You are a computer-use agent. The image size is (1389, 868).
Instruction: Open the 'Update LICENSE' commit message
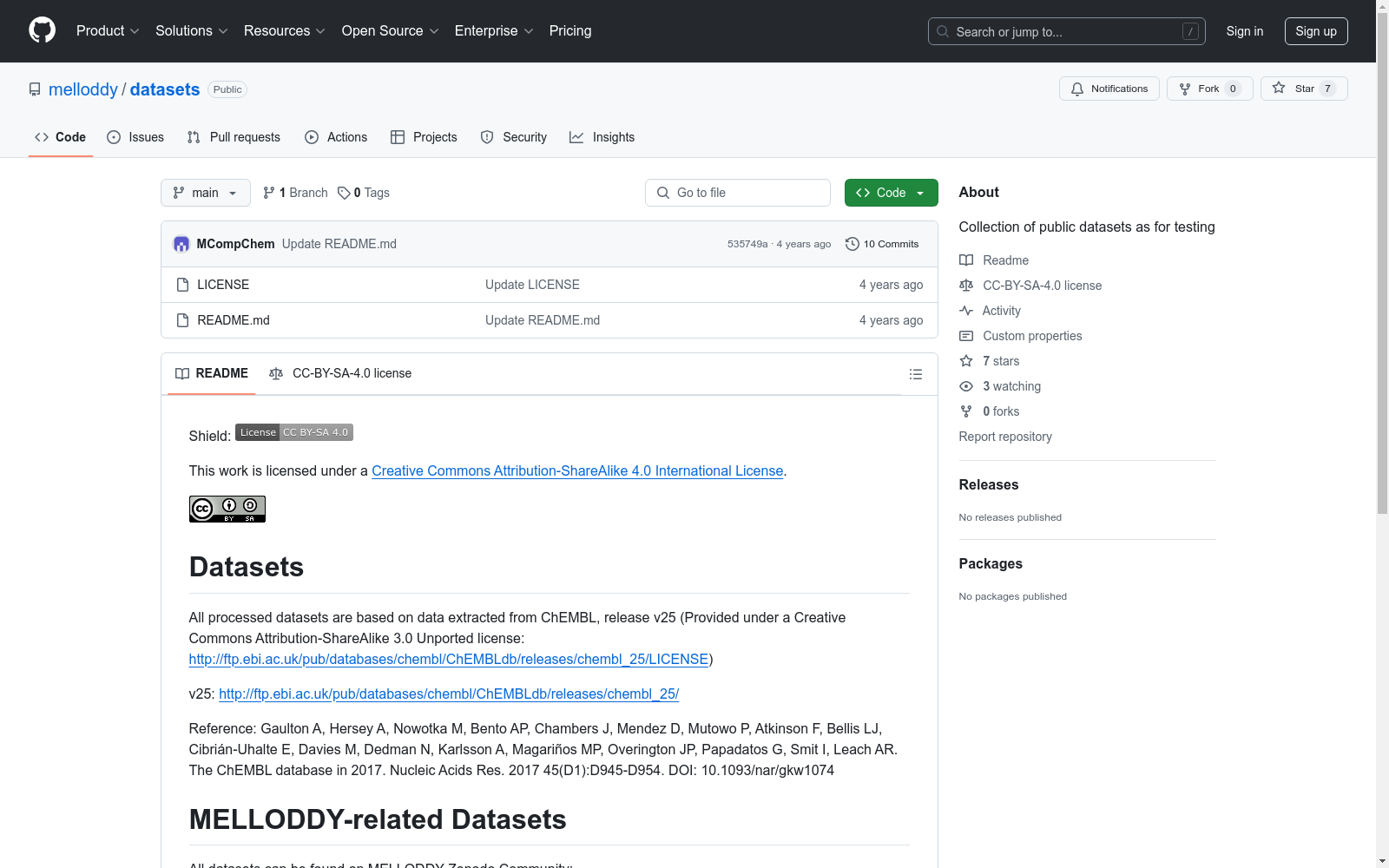[x=532, y=285]
